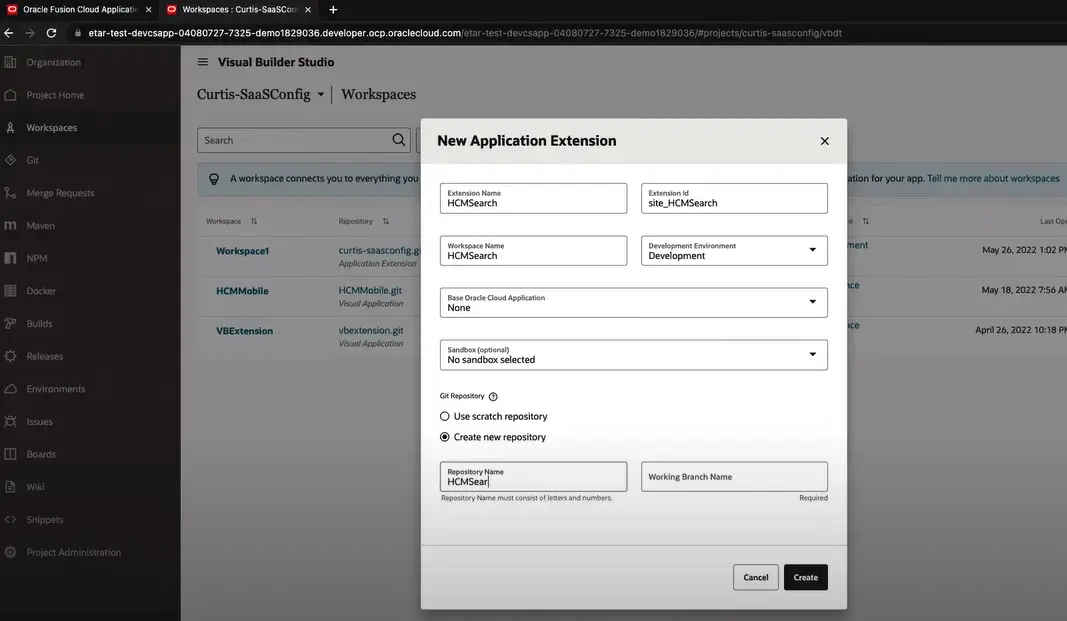Click the Merge Requests icon
This screenshot has width=1067, height=621.
[10, 192]
